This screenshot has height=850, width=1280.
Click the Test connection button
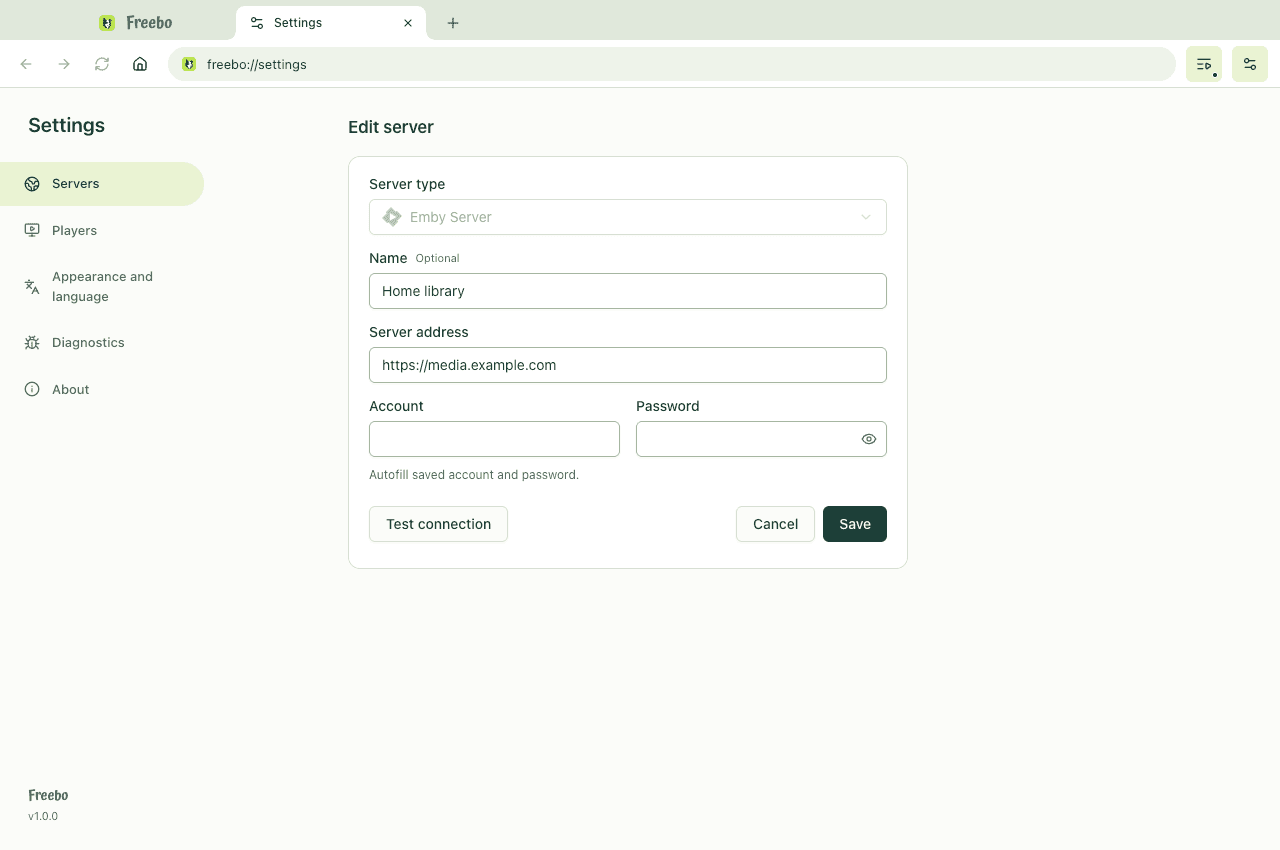click(x=438, y=524)
